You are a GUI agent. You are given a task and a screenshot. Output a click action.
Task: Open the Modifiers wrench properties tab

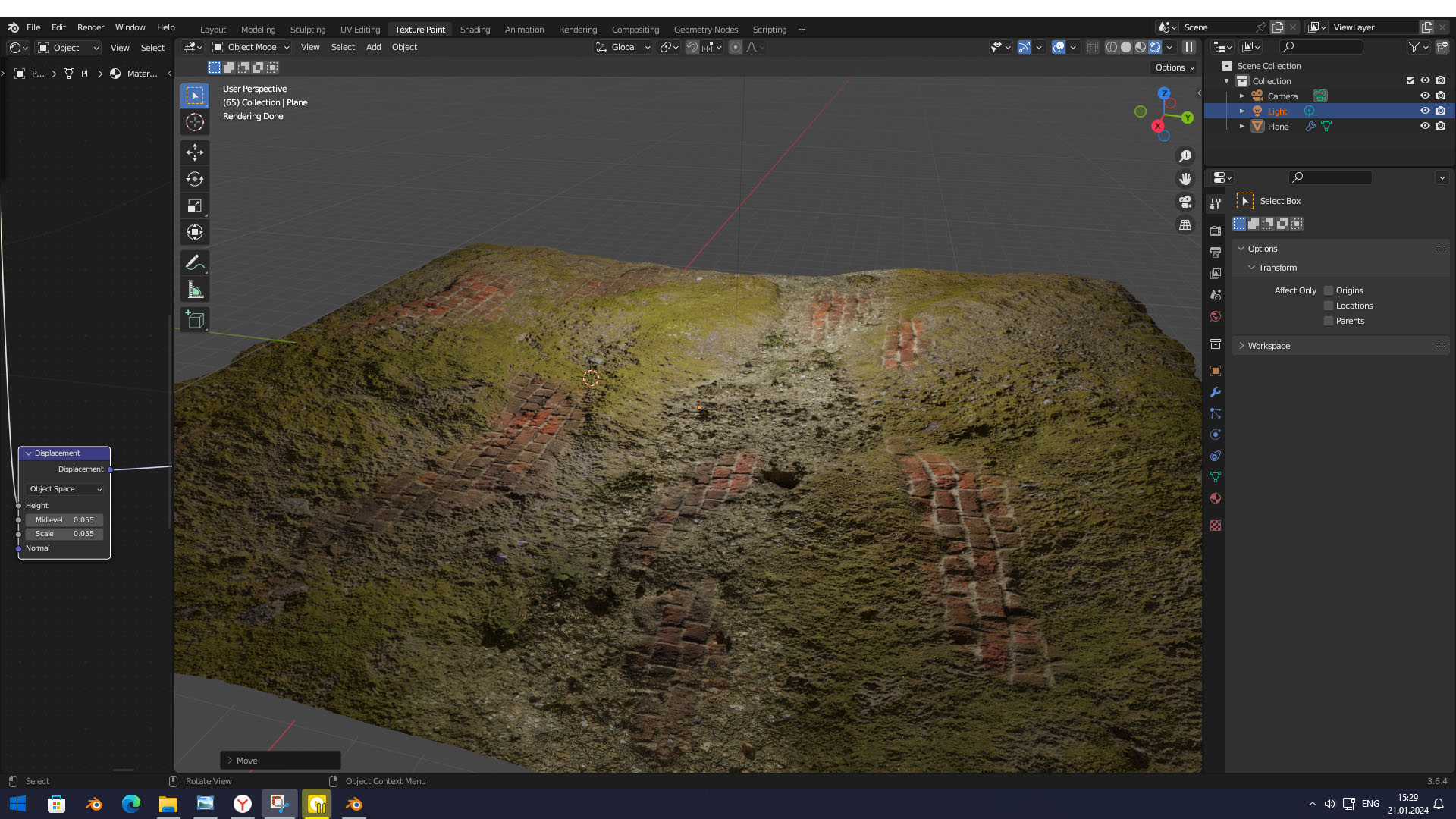pyautogui.click(x=1216, y=392)
